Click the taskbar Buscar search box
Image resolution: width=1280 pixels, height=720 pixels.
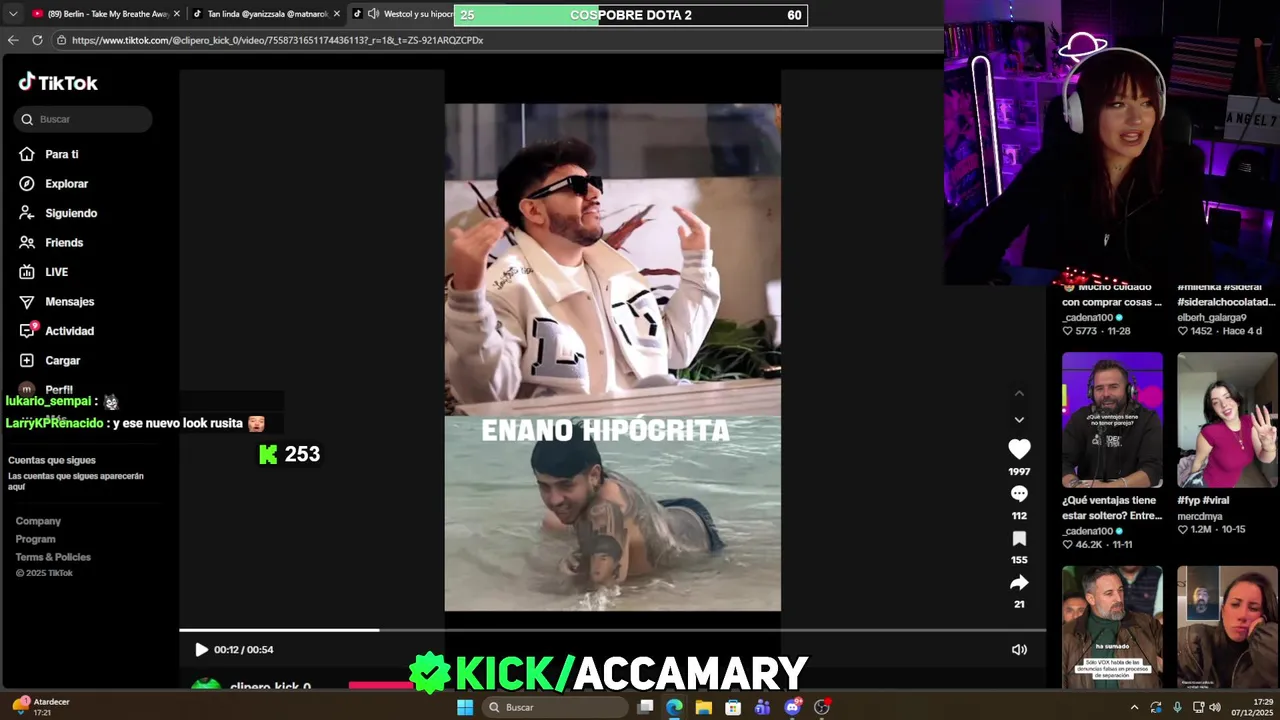click(553, 707)
